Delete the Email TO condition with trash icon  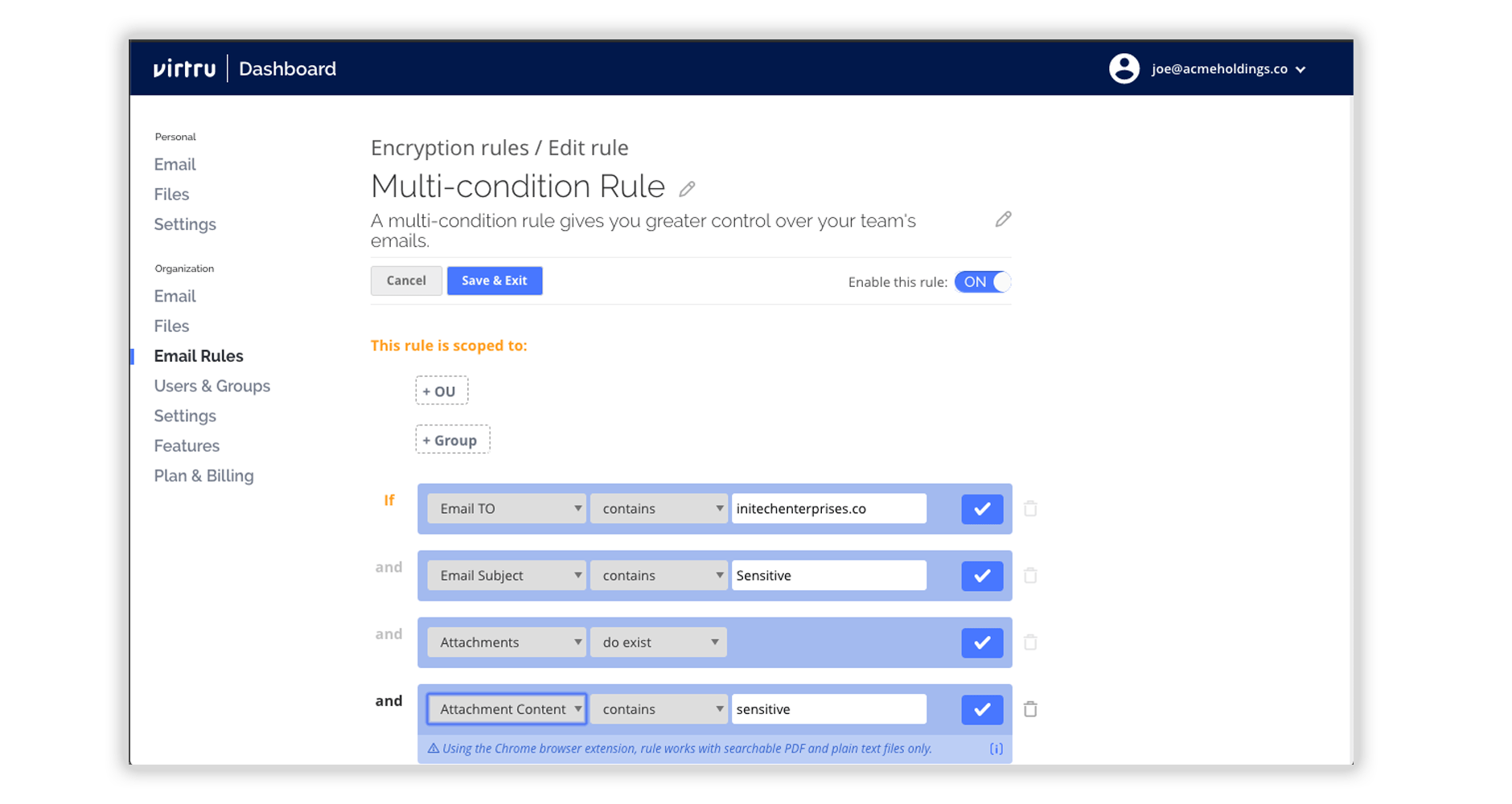(x=1030, y=509)
